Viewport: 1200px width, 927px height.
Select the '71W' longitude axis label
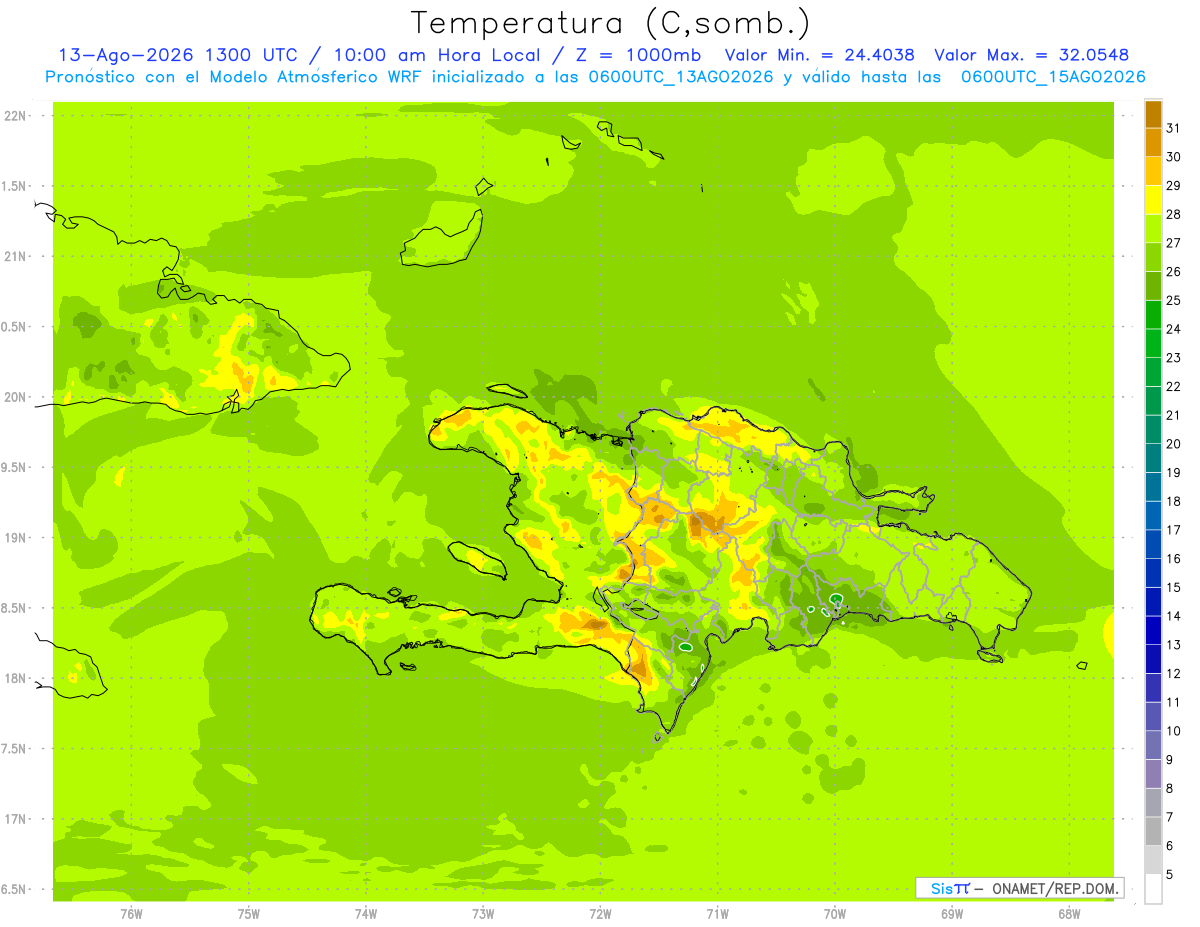click(717, 914)
